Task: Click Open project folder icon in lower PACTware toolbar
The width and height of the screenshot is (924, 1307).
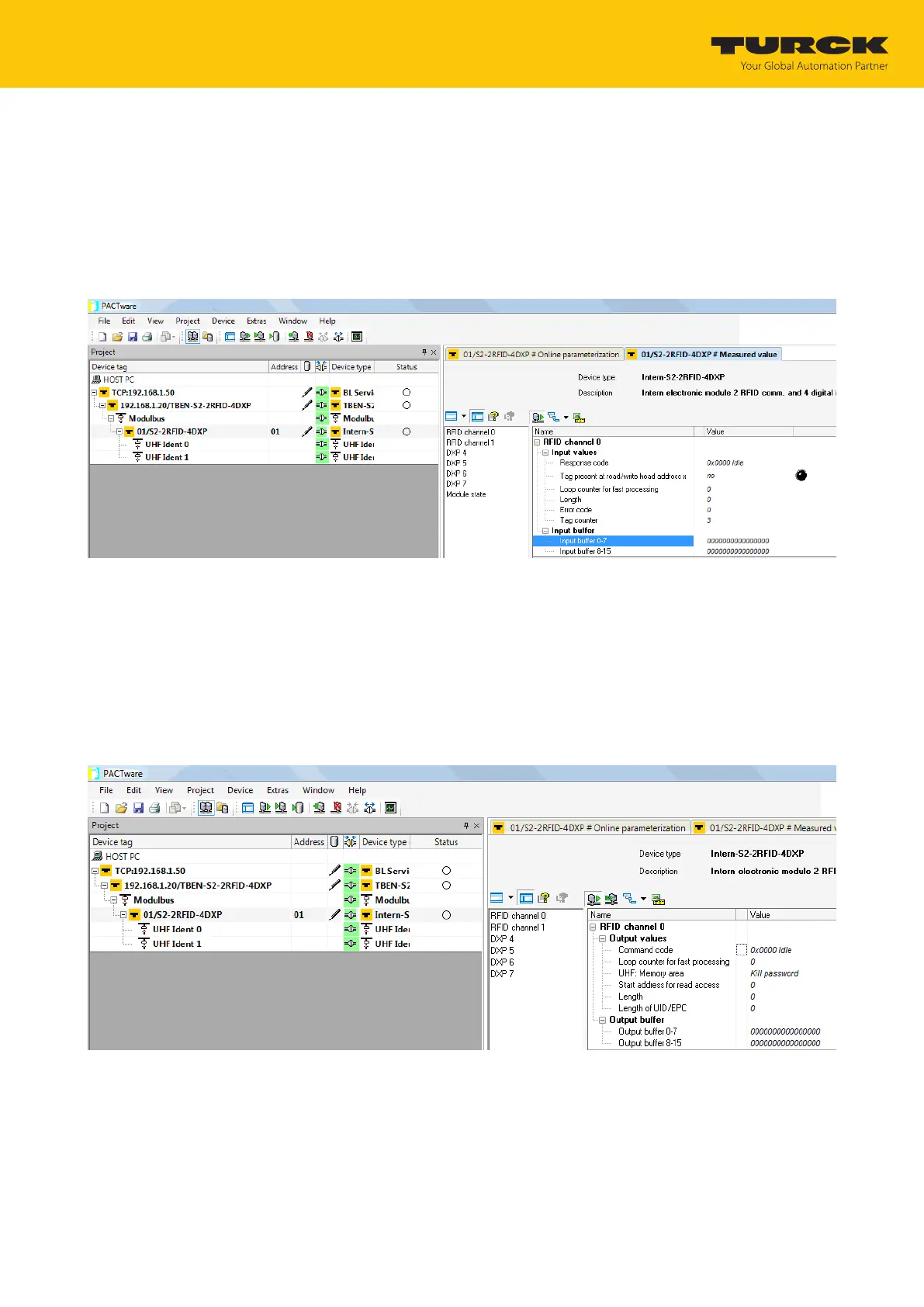Action: [121, 808]
